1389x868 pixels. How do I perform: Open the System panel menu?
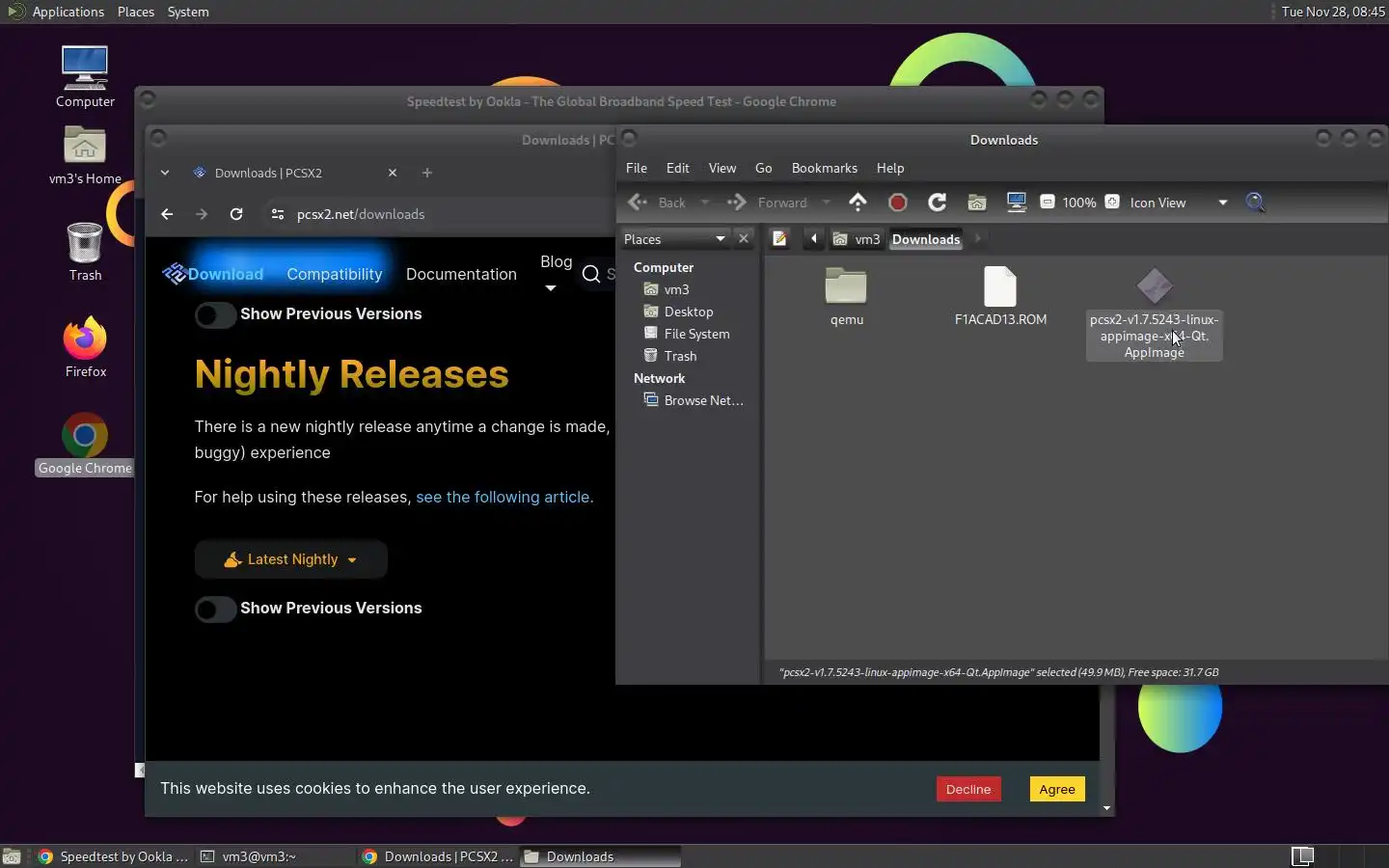tap(188, 12)
